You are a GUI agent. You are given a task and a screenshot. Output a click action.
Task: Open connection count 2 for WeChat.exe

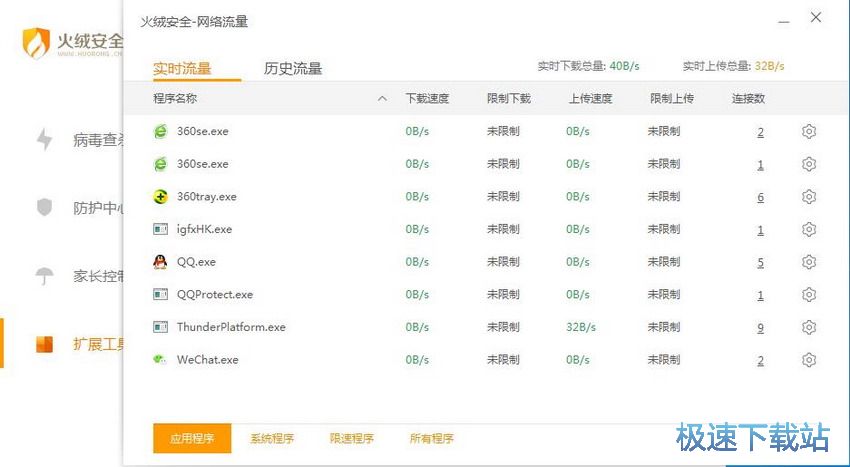(761, 360)
